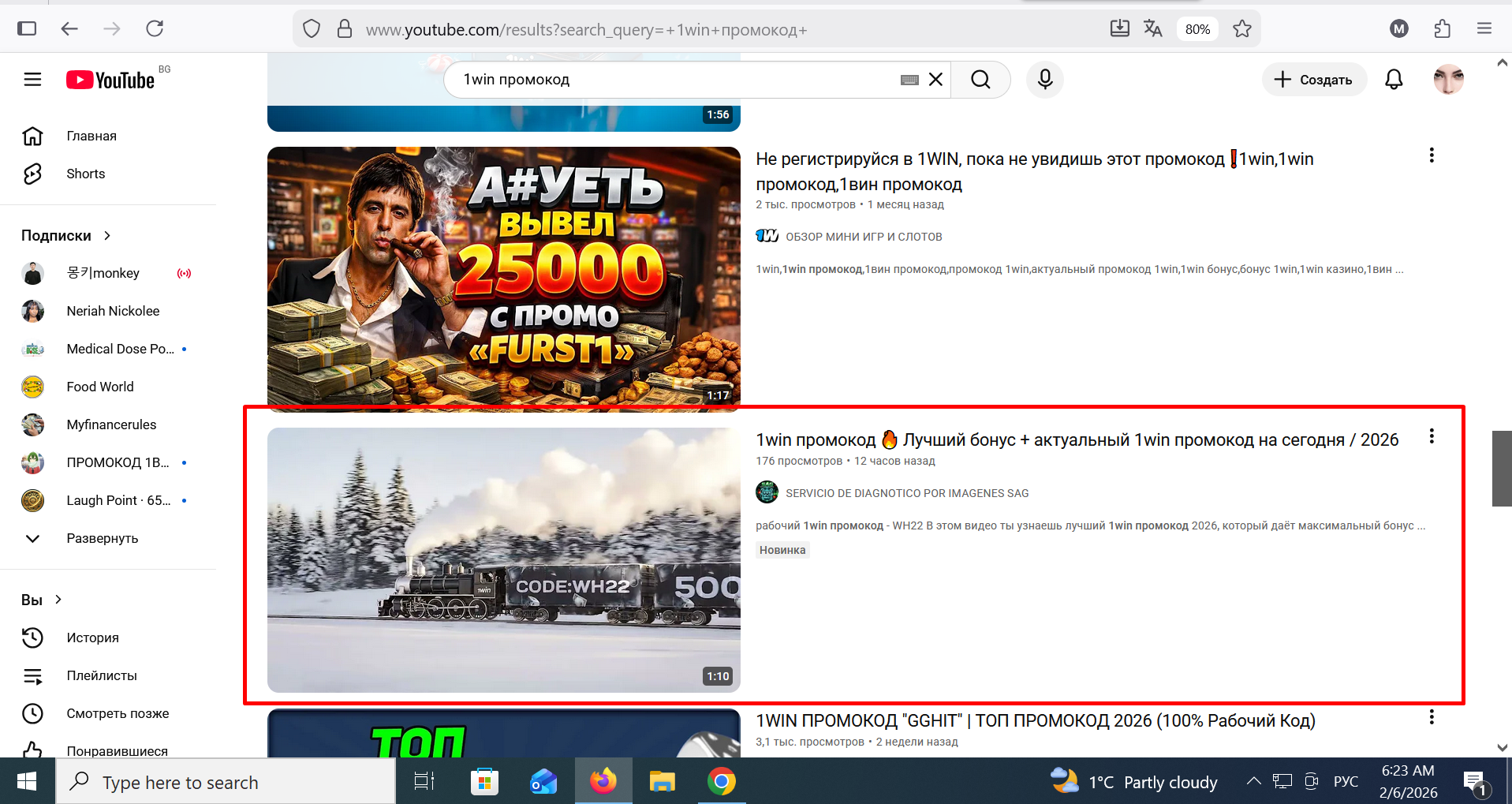
Task: Open the notifications bell
Action: coord(1394,80)
